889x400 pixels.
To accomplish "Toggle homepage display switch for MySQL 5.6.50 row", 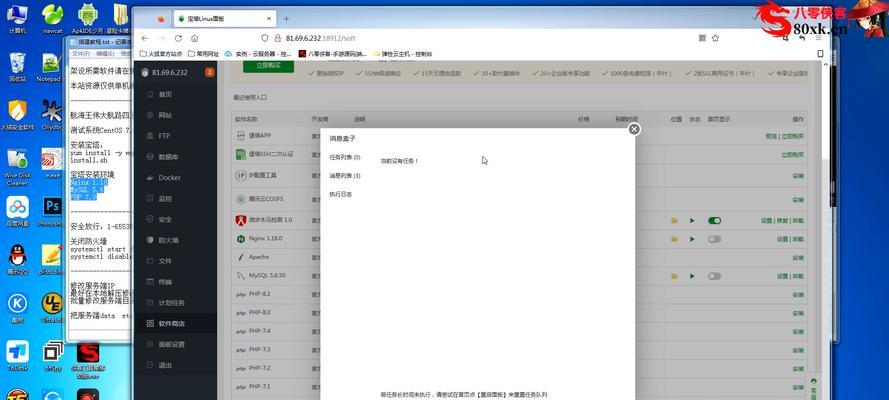I will (x=714, y=276).
